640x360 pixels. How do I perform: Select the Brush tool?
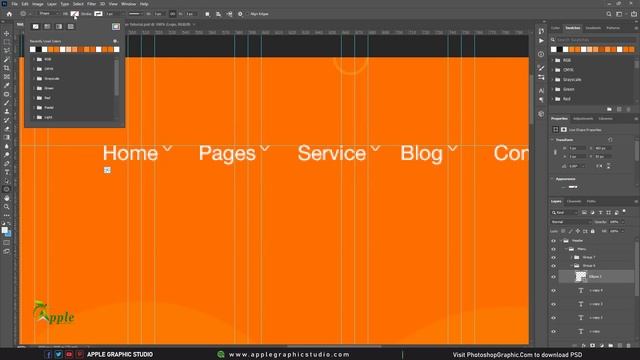(7, 103)
